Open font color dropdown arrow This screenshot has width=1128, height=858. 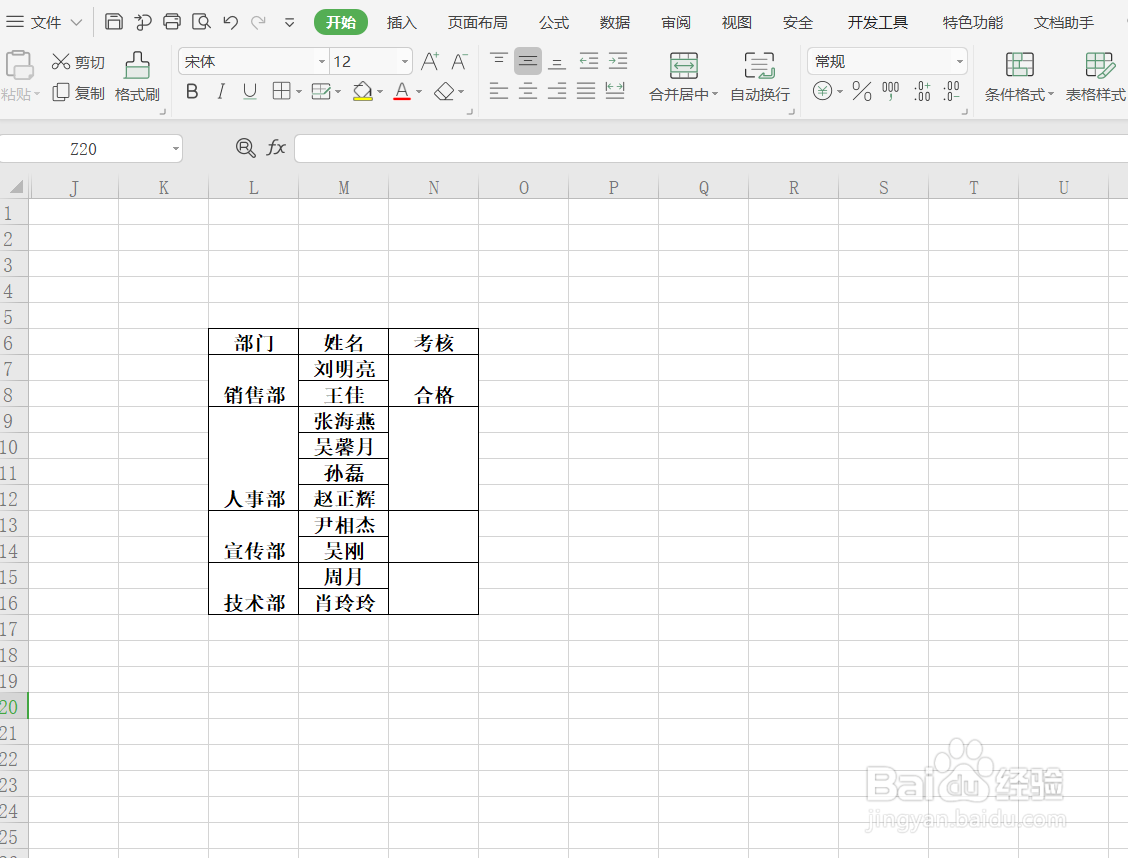(419, 92)
